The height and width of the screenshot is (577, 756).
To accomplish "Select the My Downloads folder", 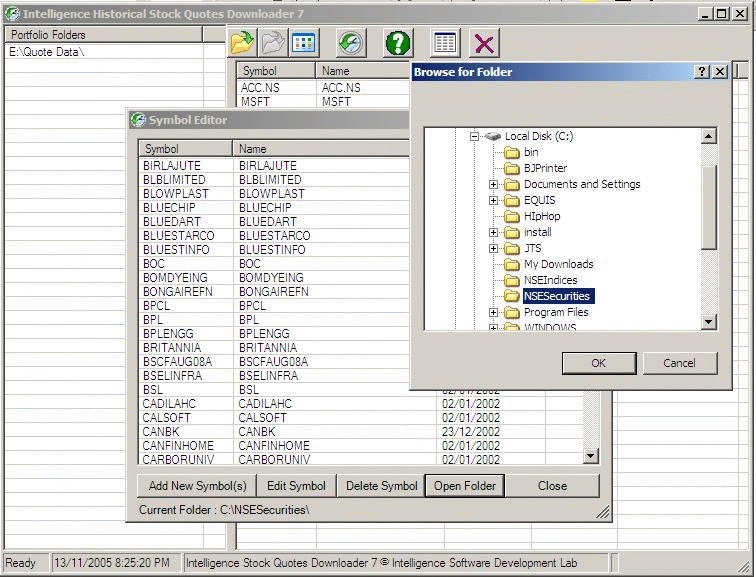I will tap(558, 264).
